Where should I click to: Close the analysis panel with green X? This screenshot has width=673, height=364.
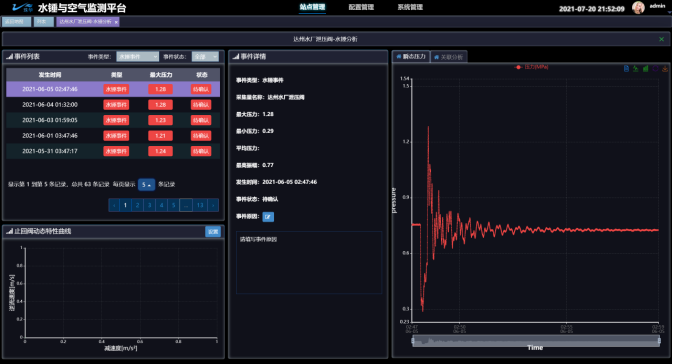tap(661, 39)
